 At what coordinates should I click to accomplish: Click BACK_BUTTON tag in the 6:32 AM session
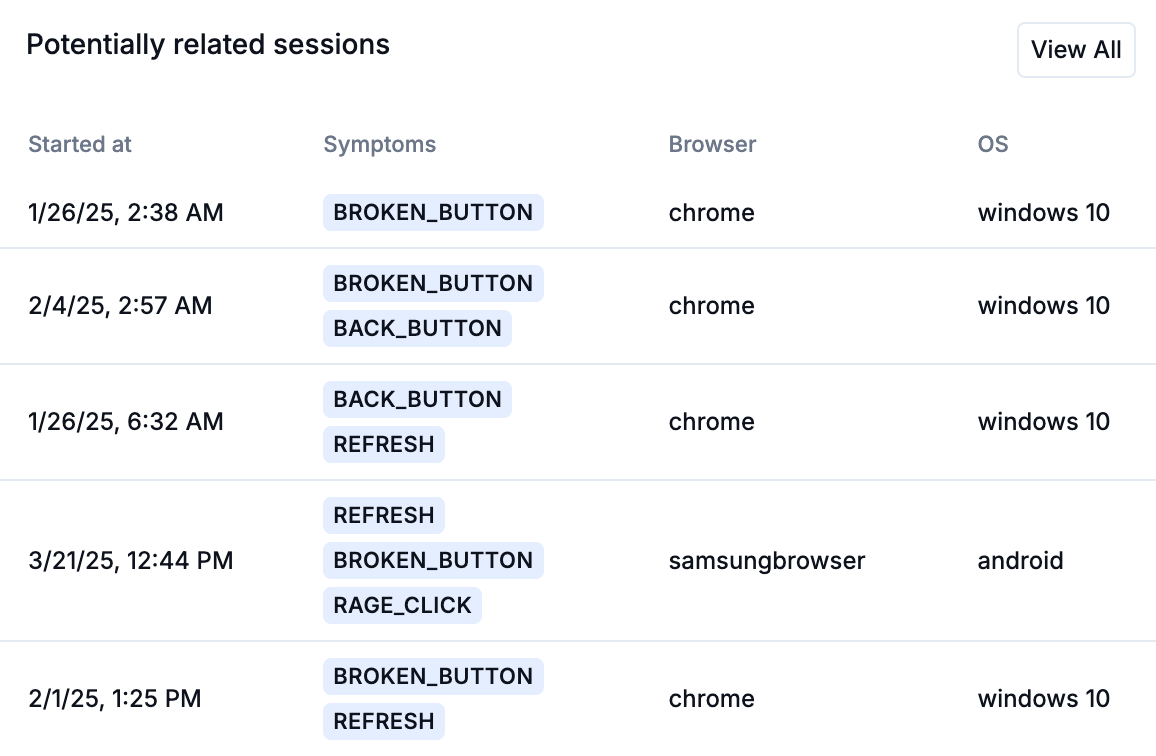417,400
